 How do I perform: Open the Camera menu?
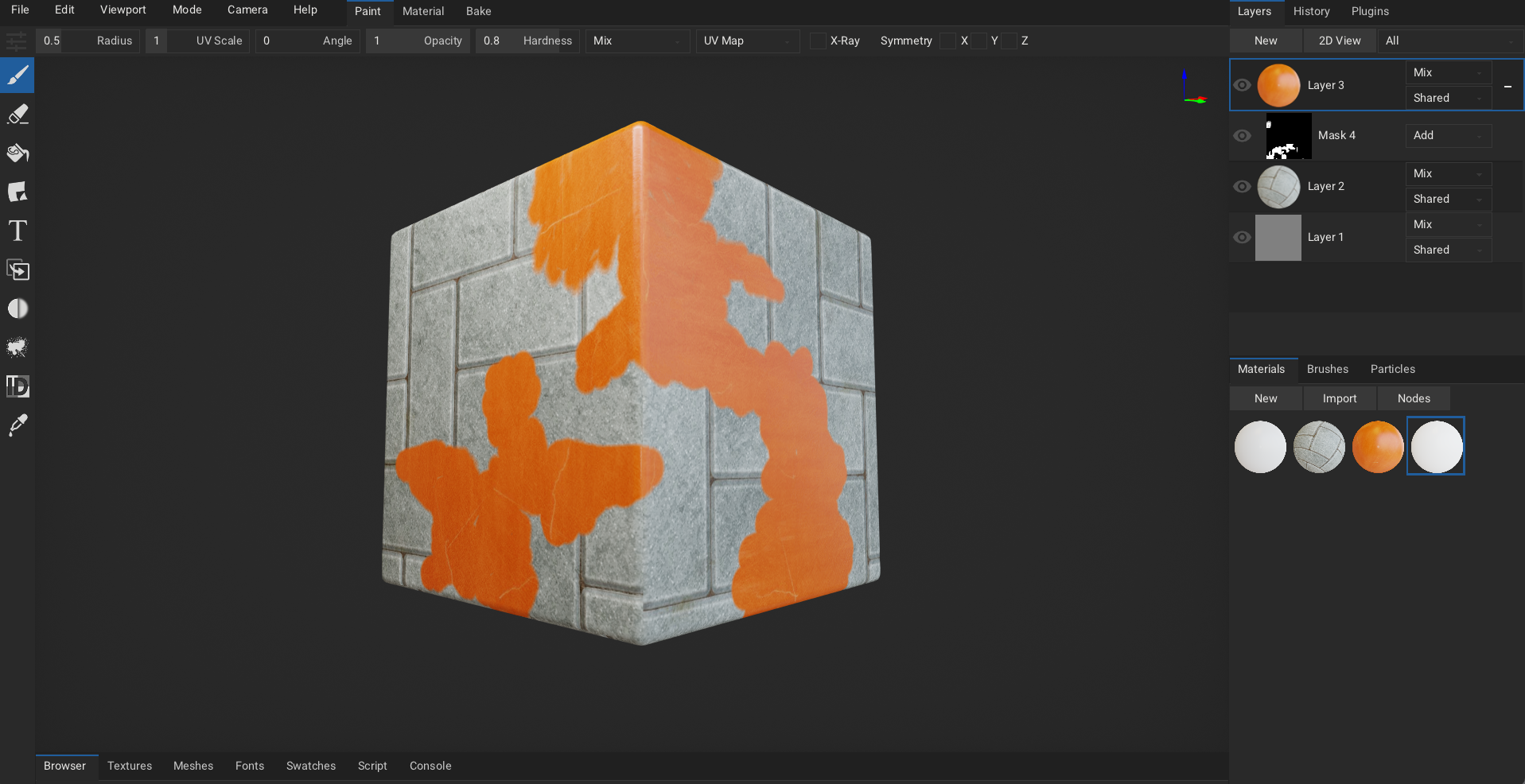pos(247,10)
